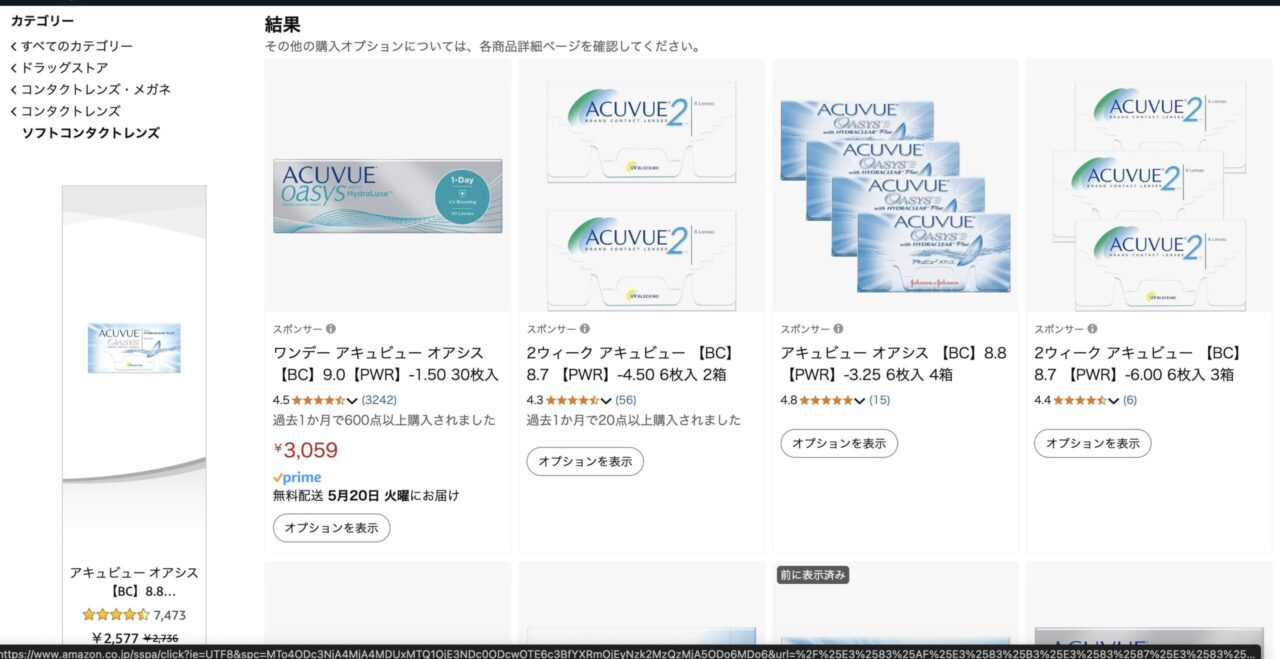The height and width of the screenshot is (659, 1280).
Task: Open sponsor info icon on 2ウィーク -6.00 card
Action: pos(1092,329)
